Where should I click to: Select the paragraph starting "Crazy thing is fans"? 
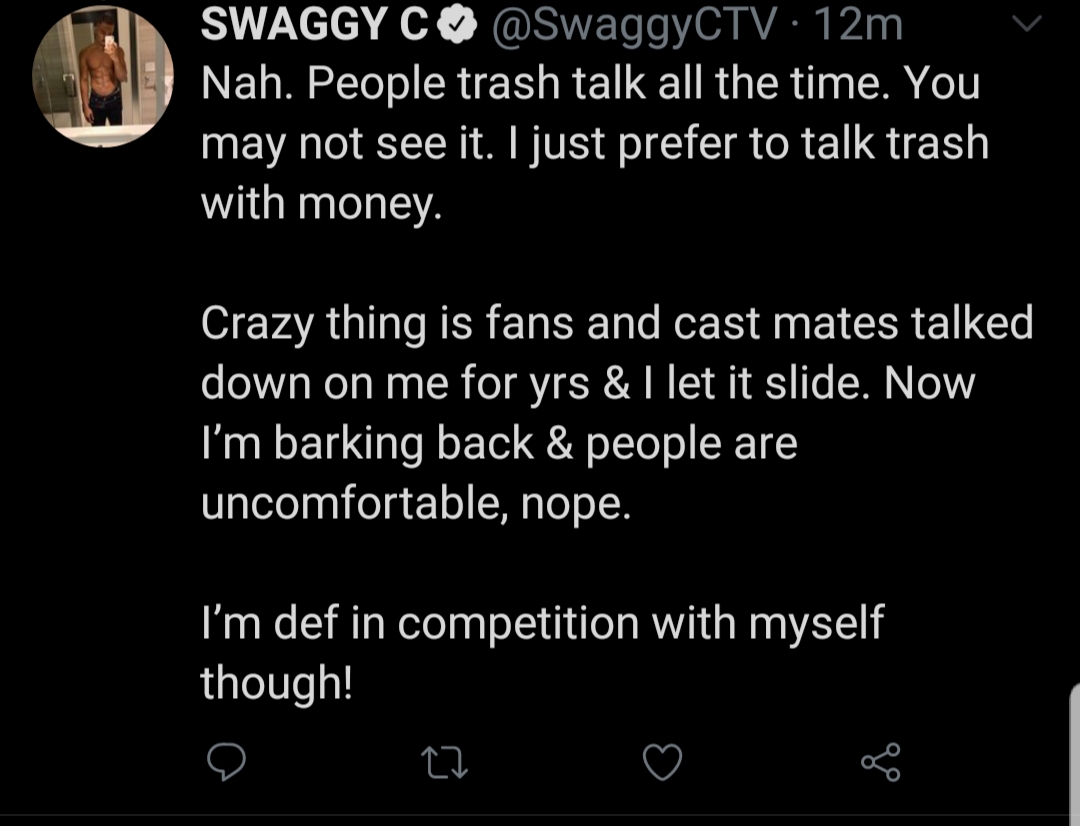[x=617, y=413]
